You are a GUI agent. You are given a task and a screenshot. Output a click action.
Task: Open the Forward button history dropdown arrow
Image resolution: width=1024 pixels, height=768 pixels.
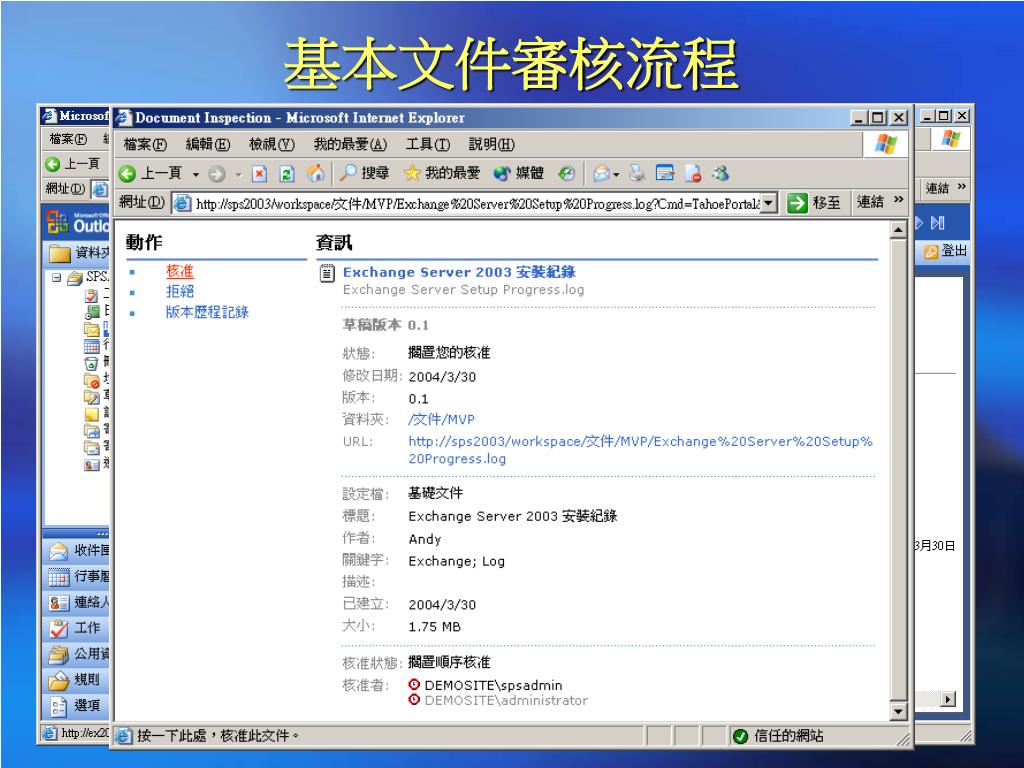238,174
